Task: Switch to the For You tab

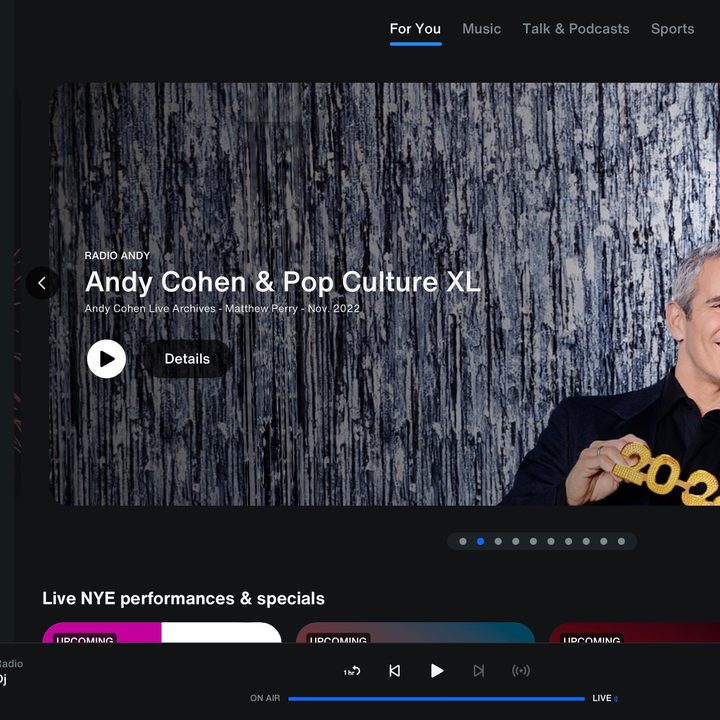Action: click(x=415, y=29)
